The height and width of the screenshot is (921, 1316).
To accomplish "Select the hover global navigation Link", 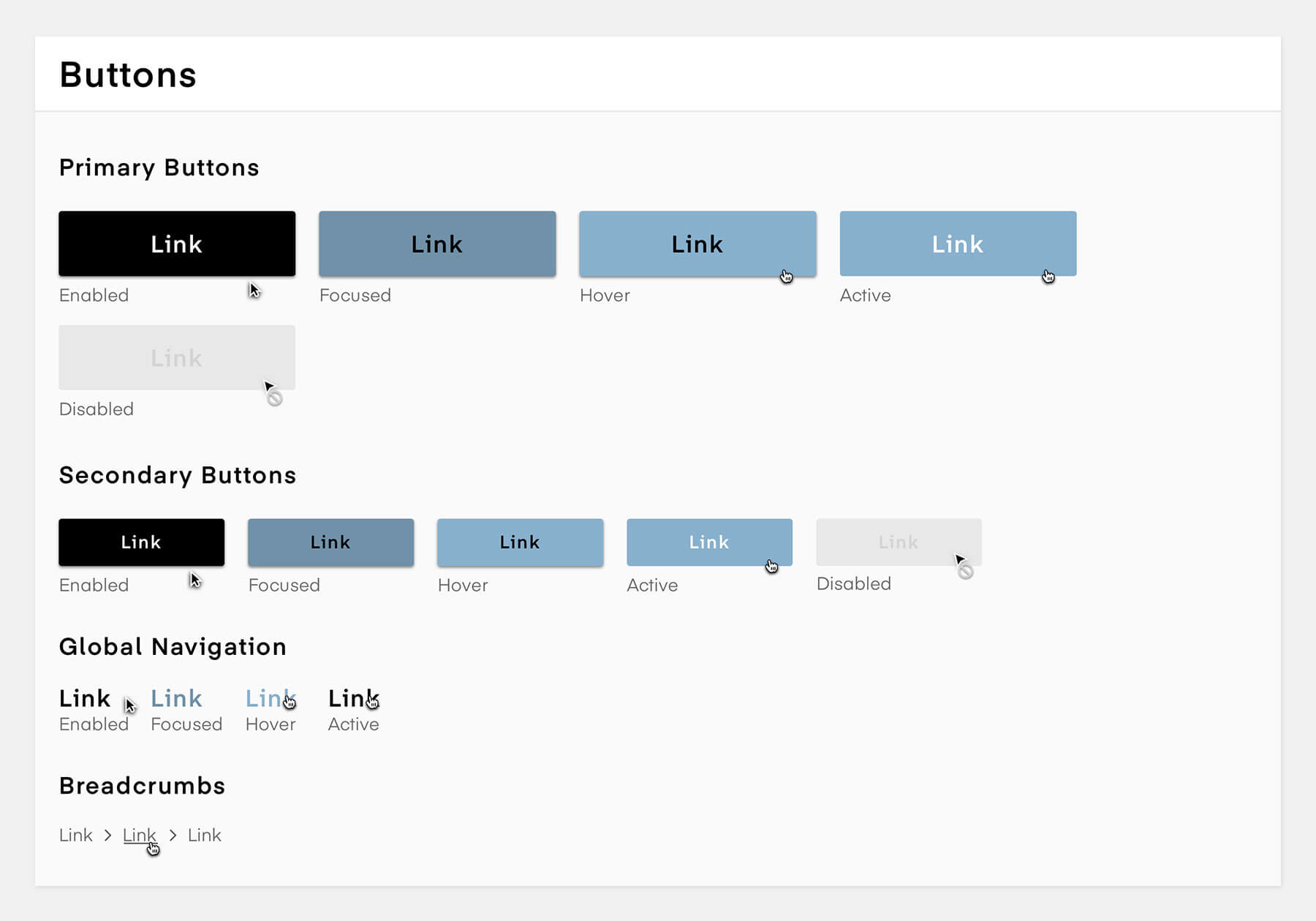I will [x=270, y=698].
